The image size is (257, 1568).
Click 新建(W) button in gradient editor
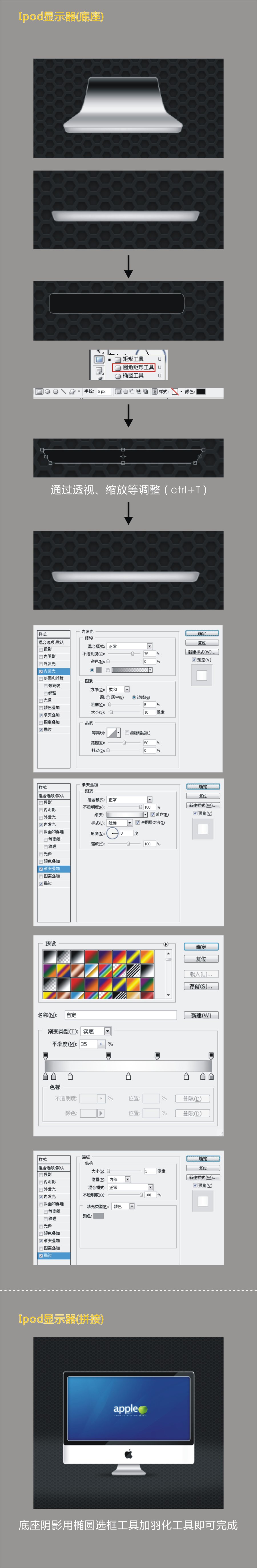coord(201,1015)
